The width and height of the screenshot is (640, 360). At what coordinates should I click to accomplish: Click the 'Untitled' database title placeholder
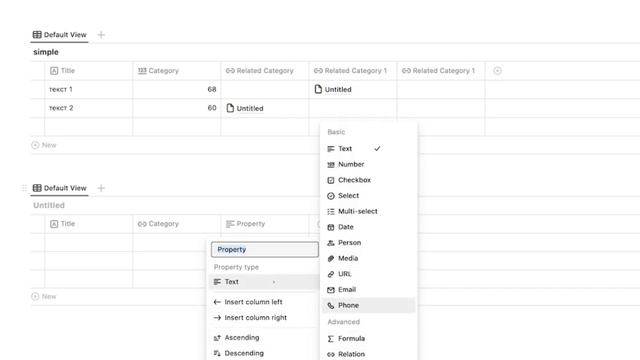pos(49,205)
